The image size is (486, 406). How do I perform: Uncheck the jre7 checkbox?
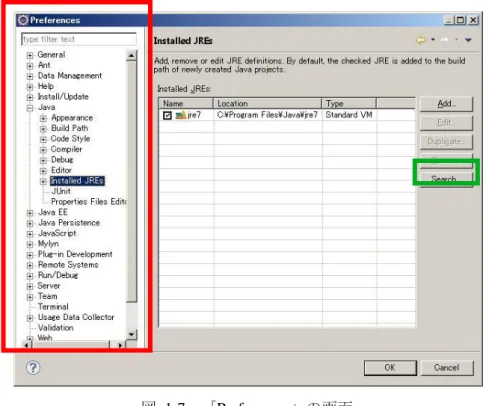coord(167,115)
